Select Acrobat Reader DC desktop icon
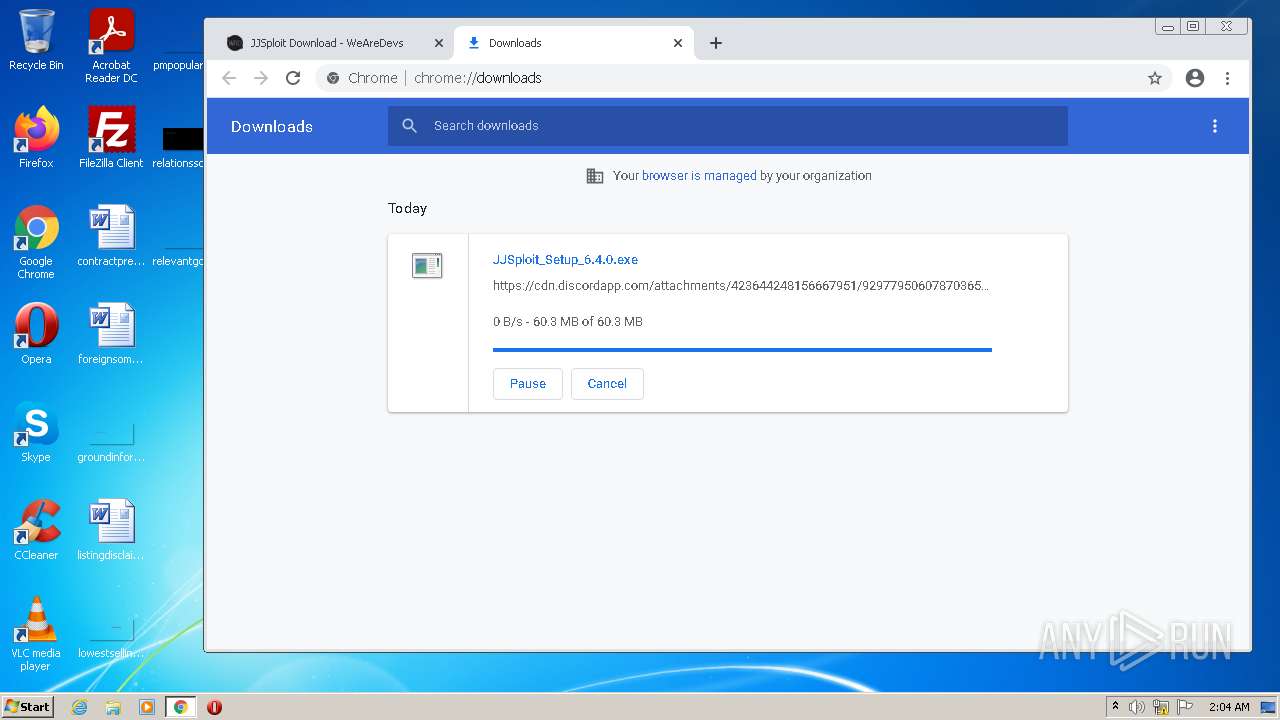The height and width of the screenshot is (720, 1280). pyautogui.click(x=111, y=47)
